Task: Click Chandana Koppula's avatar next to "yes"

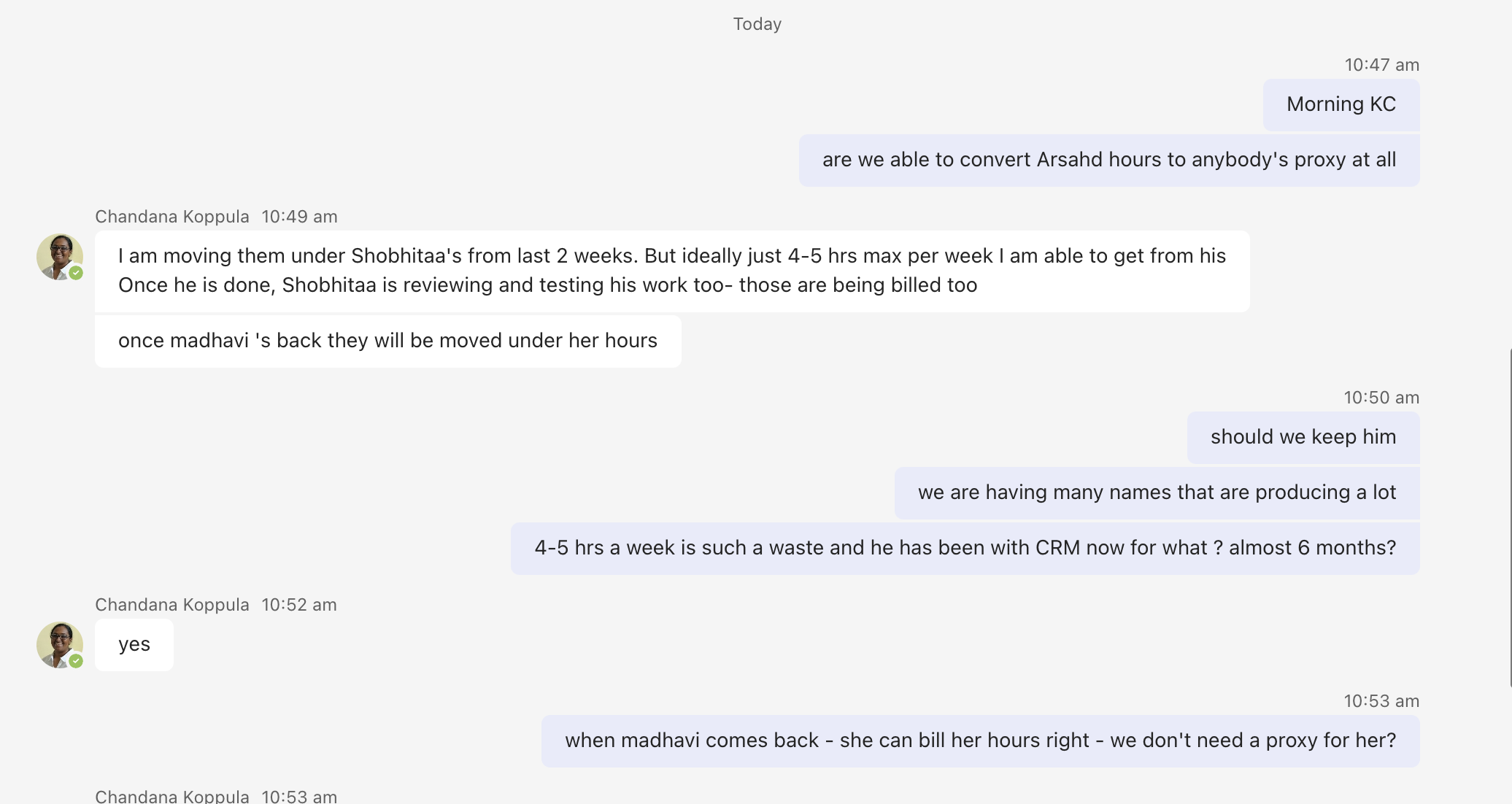Action: (x=58, y=644)
